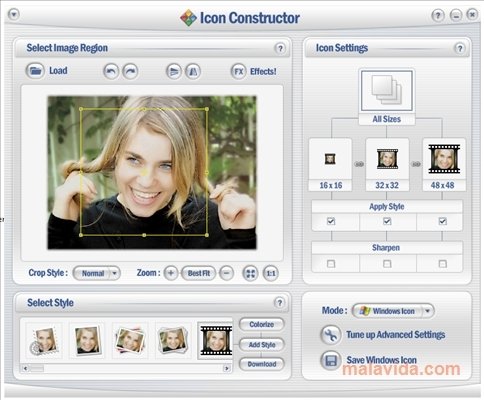Select the film strip style thumbnail

pyautogui.click(x=215, y=341)
